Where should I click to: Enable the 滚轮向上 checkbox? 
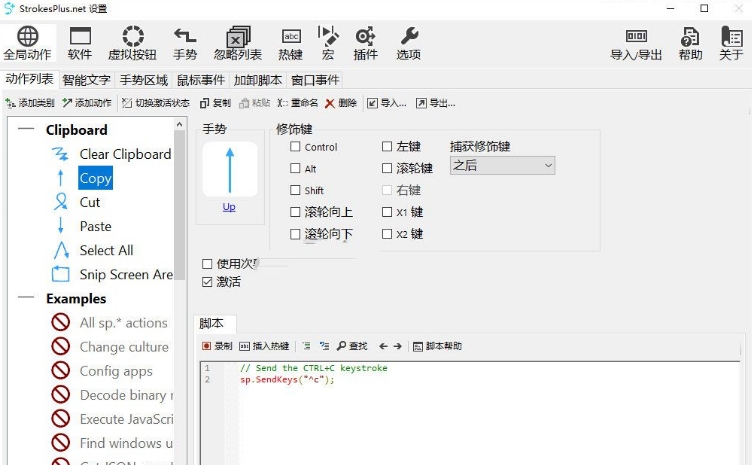point(295,212)
